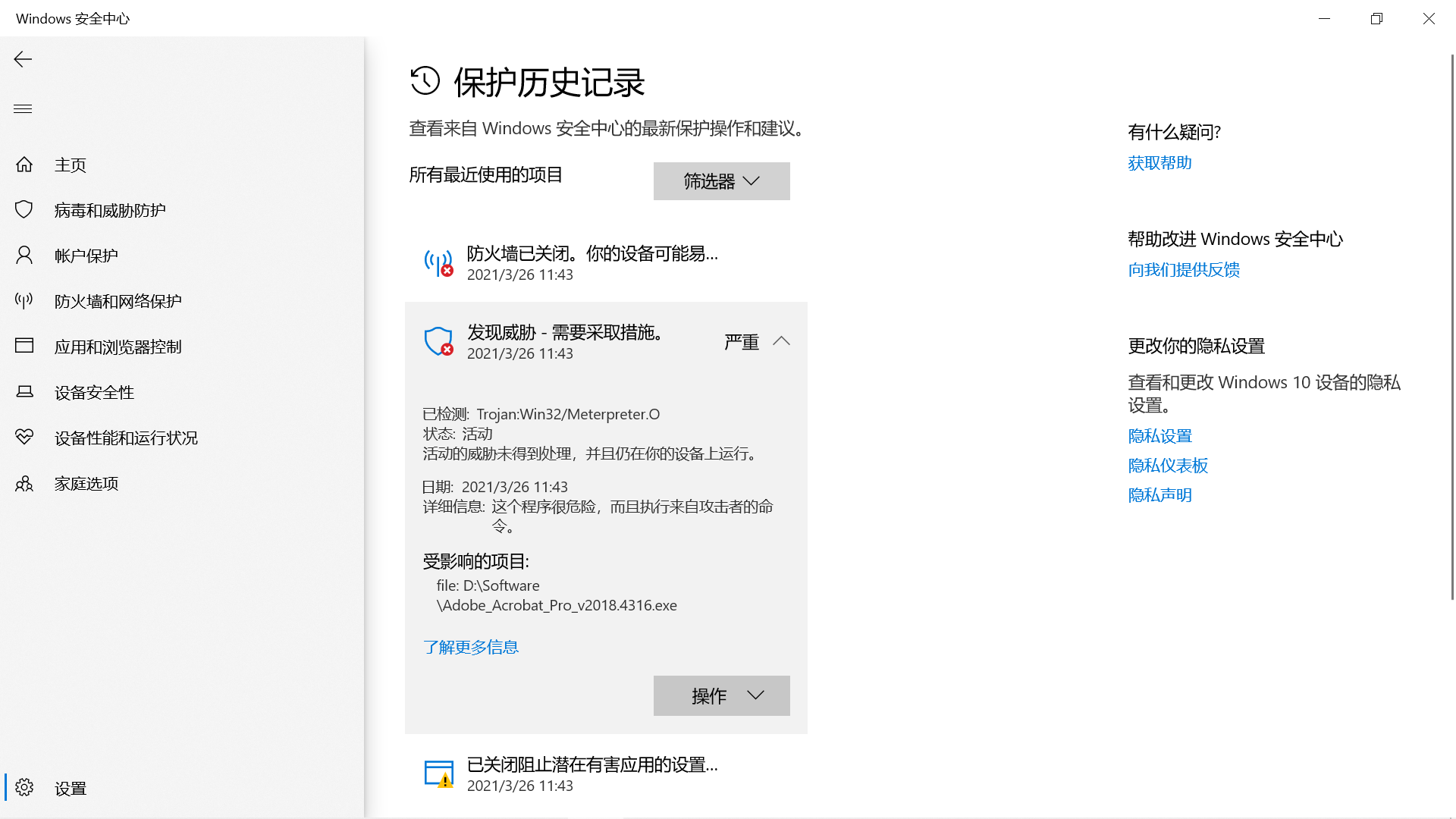Click the 家庭选项 family icon
This screenshot has width=1456, height=819.
24,483
